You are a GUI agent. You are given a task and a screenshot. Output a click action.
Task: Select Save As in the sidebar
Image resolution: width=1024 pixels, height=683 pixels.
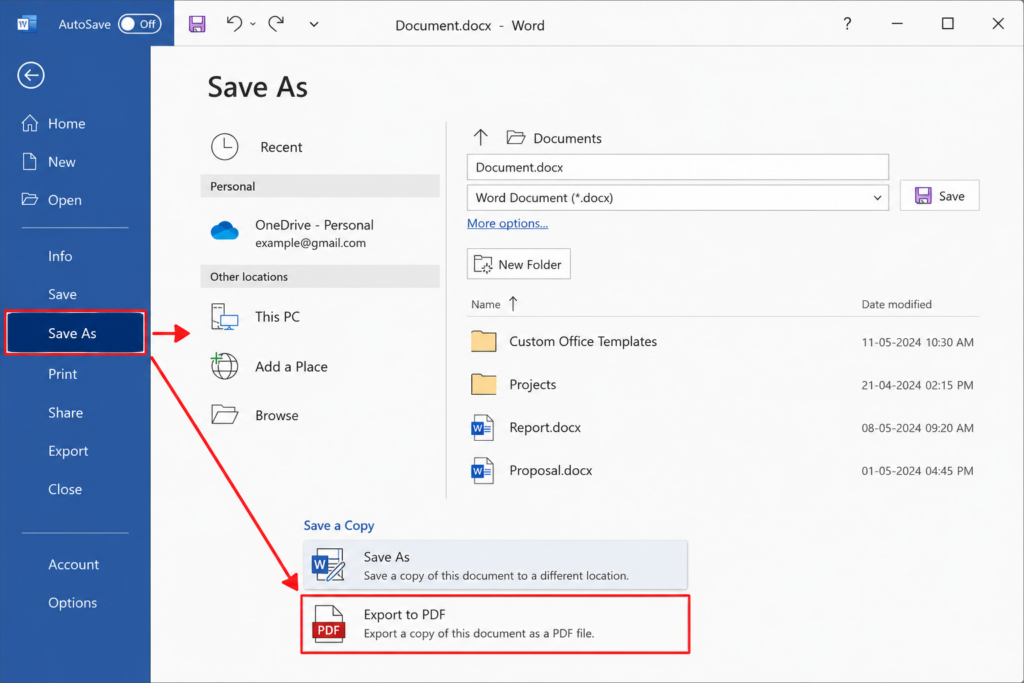tap(75, 333)
